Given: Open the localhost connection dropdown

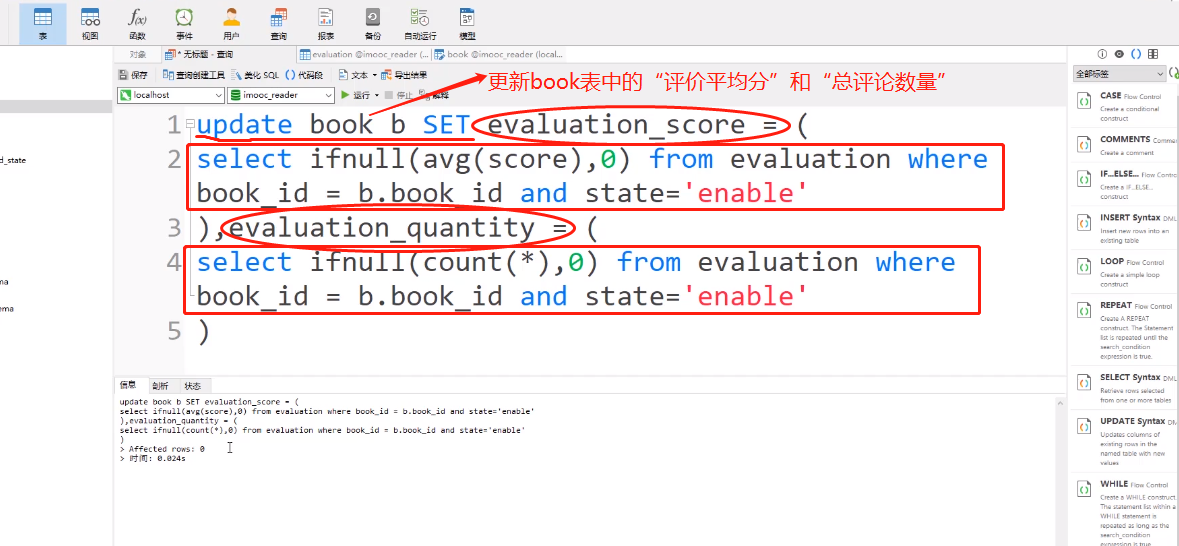Looking at the screenshot, I should (x=170, y=95).
